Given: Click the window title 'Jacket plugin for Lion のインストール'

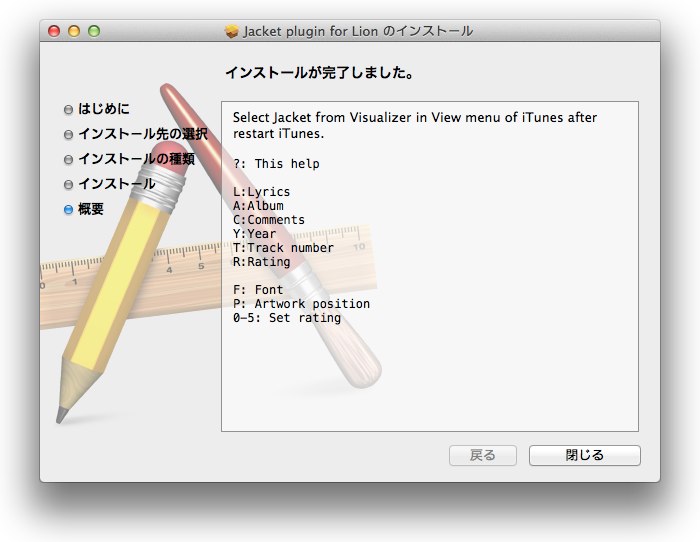Looking at the screenshot, I should click(358, 31).
